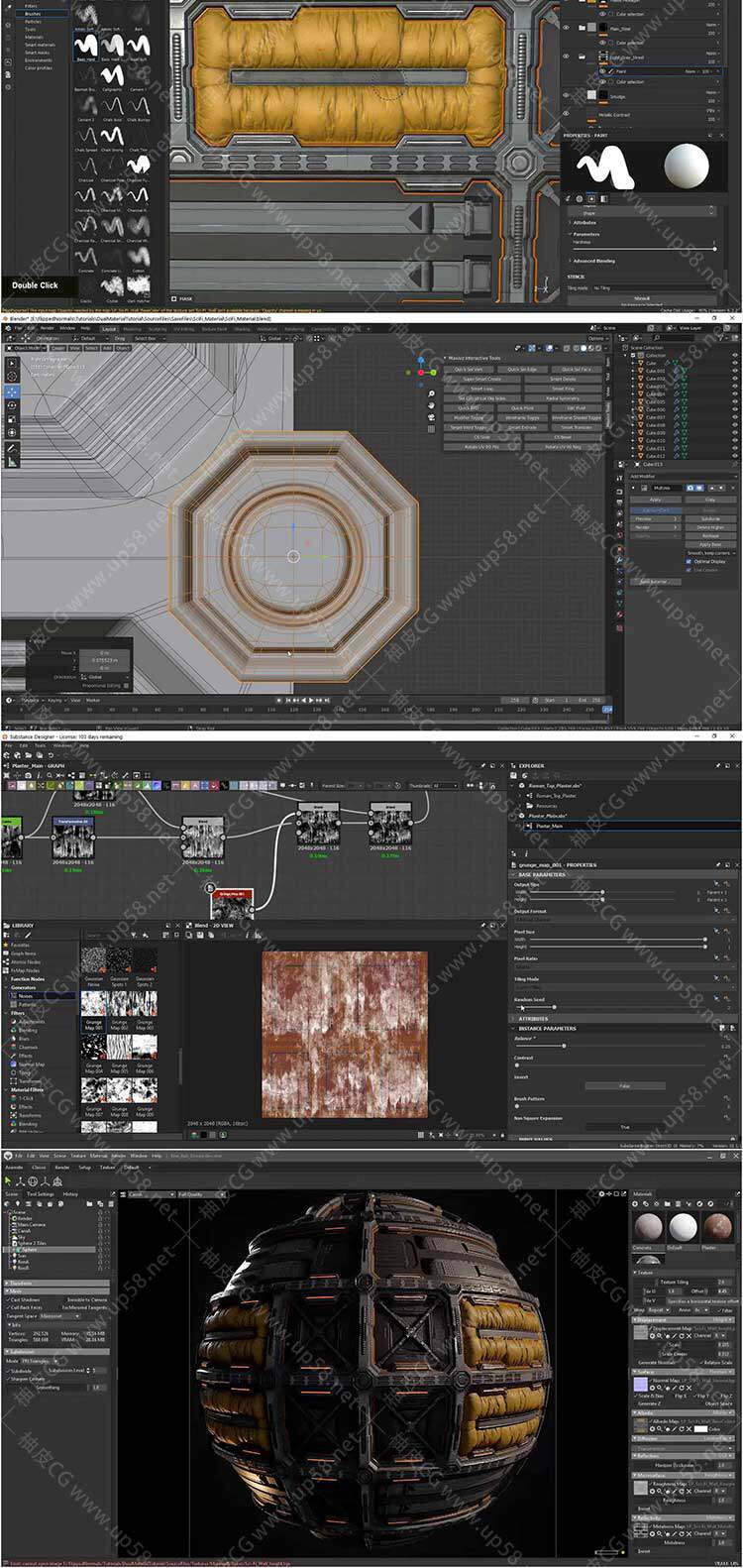Click the Play button in Blender timeline

[x=313, y=700]
